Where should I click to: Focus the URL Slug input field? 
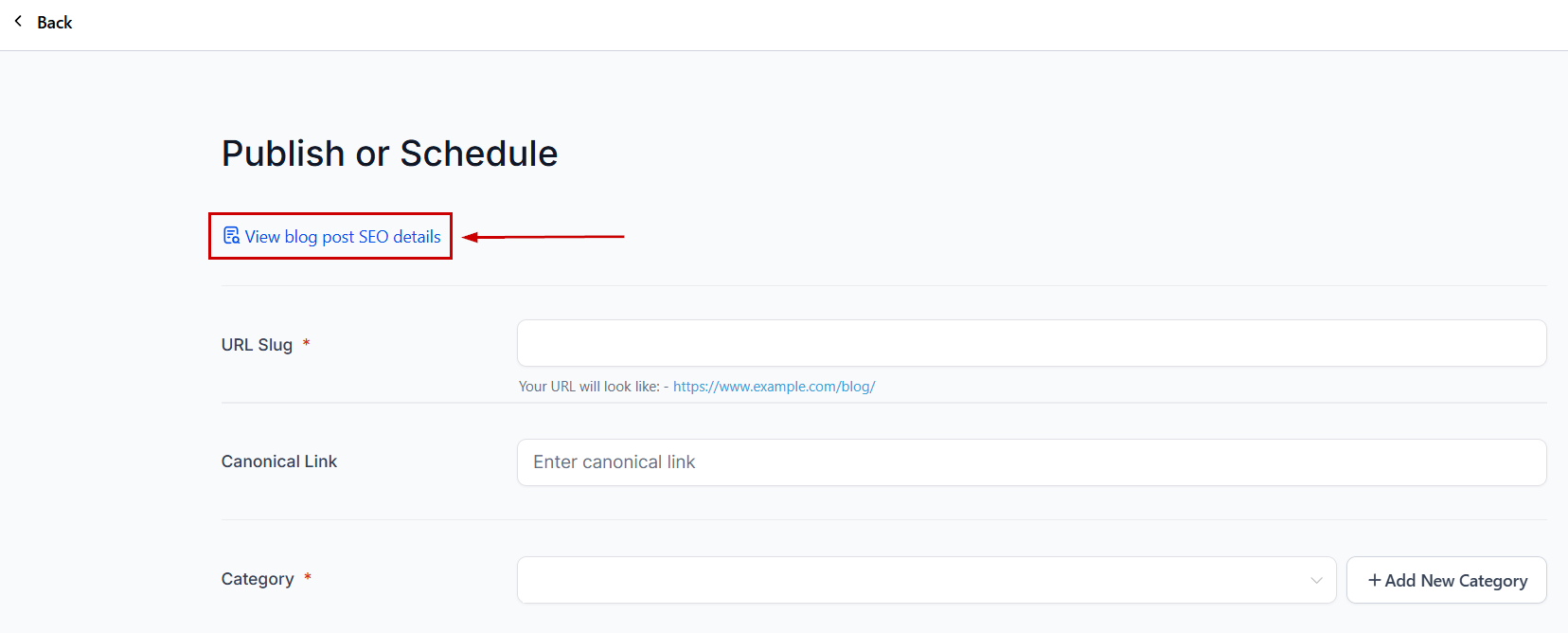click(x=1031, y=343)
